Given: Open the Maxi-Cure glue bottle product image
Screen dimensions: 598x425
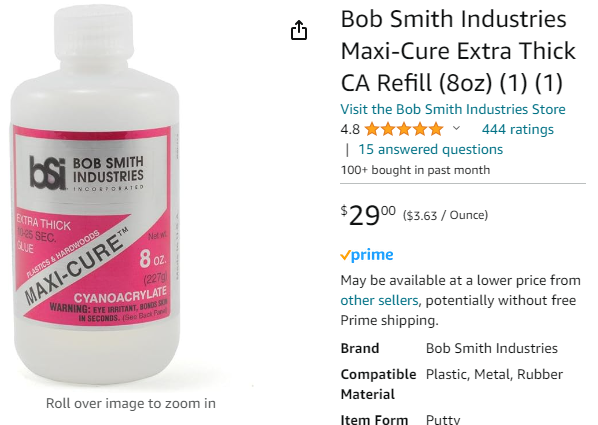Looking at the screenshot, I should coord(95,194).
